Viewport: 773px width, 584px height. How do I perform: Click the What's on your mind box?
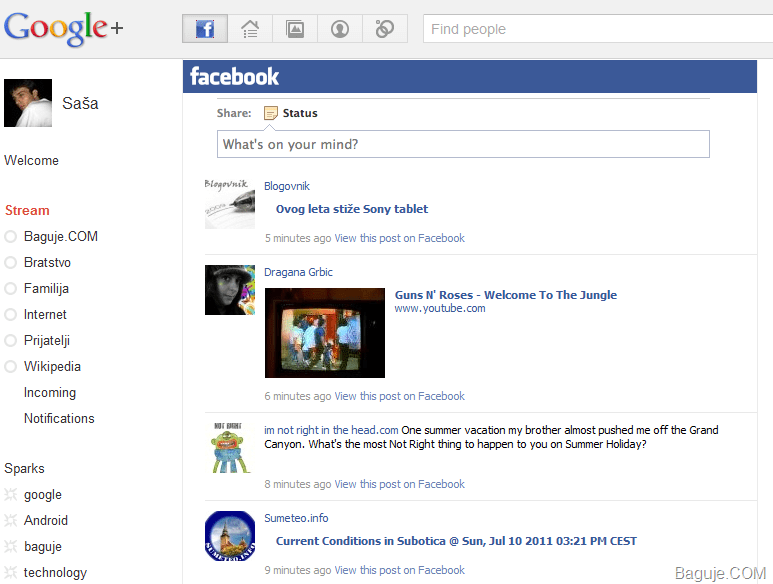coord(463,144)
